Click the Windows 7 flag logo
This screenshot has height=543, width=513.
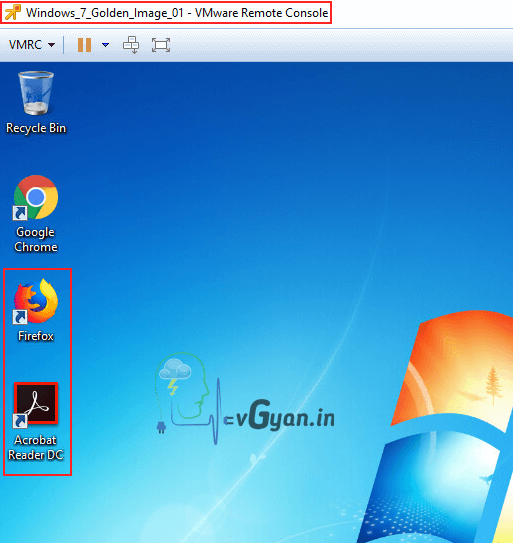450,426
